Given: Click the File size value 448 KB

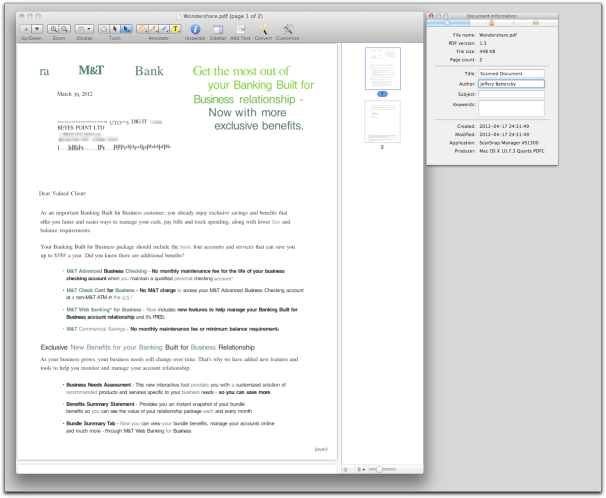Looking at the screenshot, I should (487, 51).
